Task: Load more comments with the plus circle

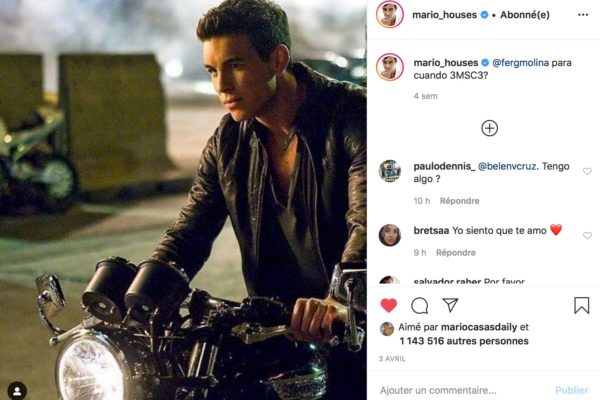Action: click(x=489, y=128)
